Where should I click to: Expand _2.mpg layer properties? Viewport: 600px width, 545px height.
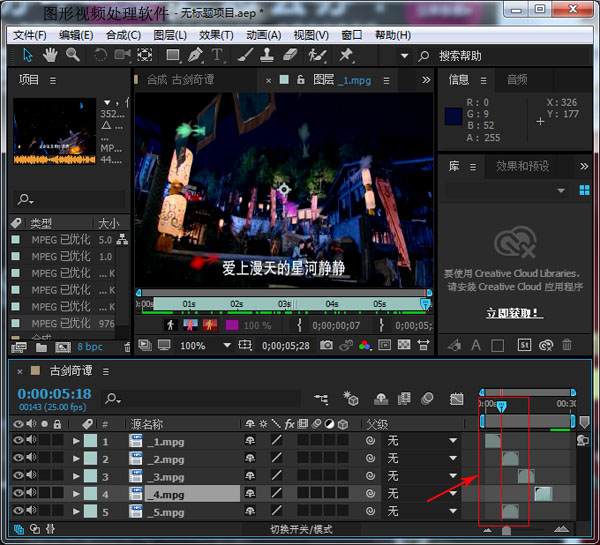pos(76,459)
